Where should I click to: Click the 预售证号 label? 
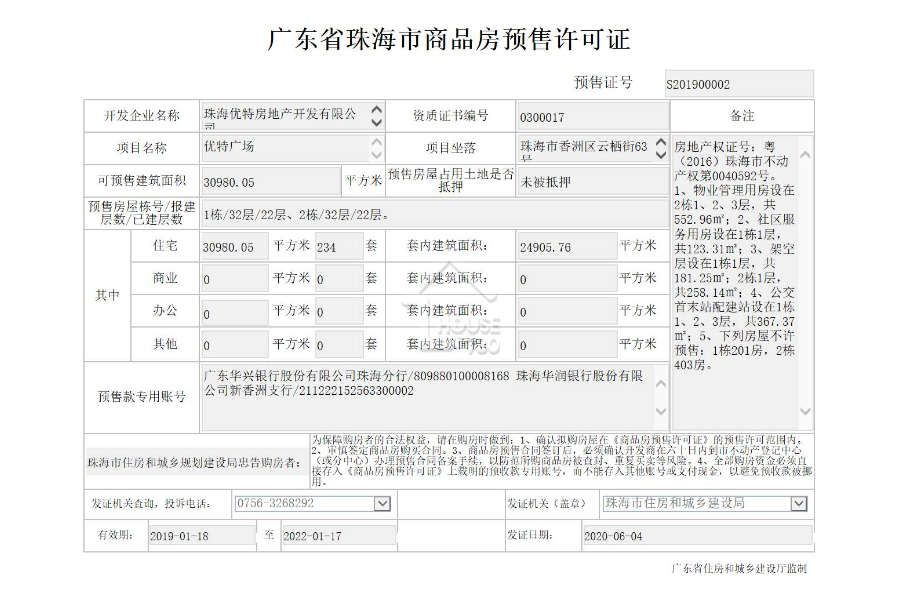coord(603,83)
